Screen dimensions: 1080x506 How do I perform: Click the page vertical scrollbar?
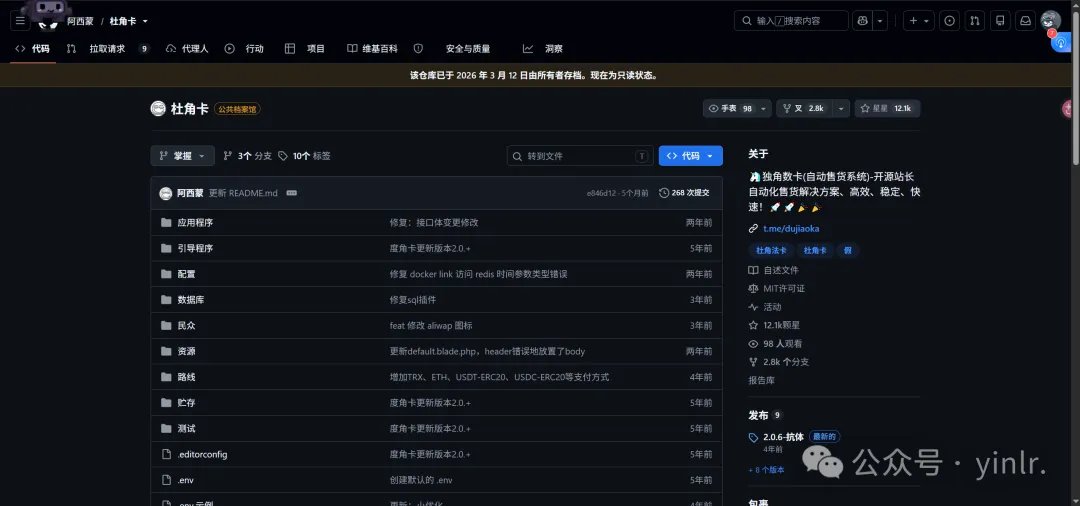tap(1076, 86)
